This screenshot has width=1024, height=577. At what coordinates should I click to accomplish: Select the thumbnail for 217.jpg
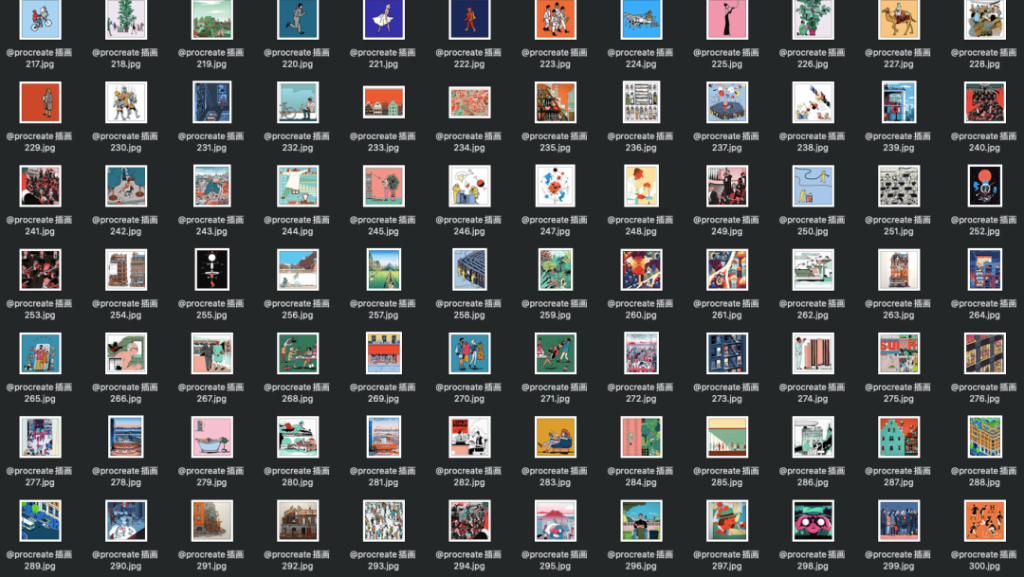[x=40, y=19]
